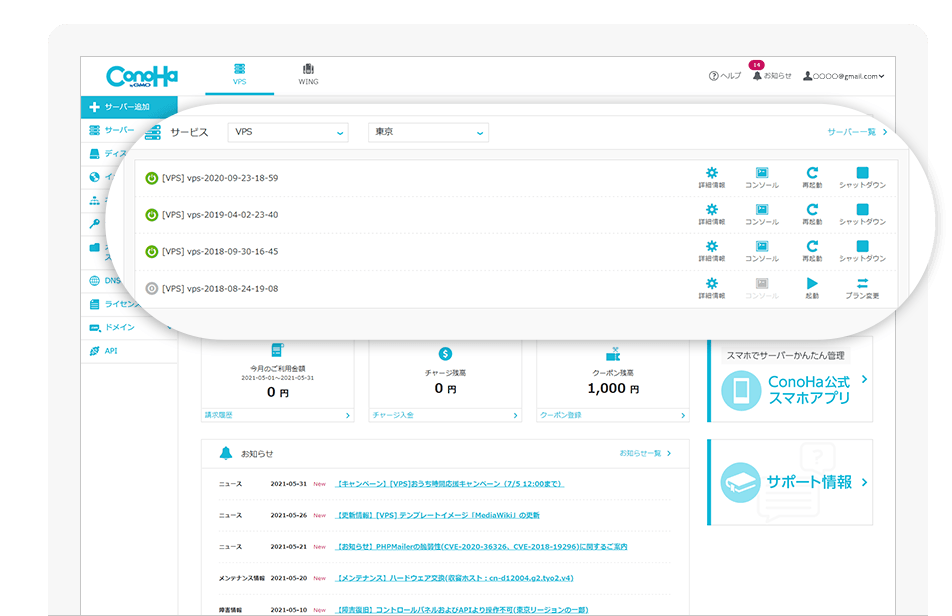This screenshot has width=952, height=616.
Task: Open the サーバー一覧 link
Action: click(x=856, y=132)
